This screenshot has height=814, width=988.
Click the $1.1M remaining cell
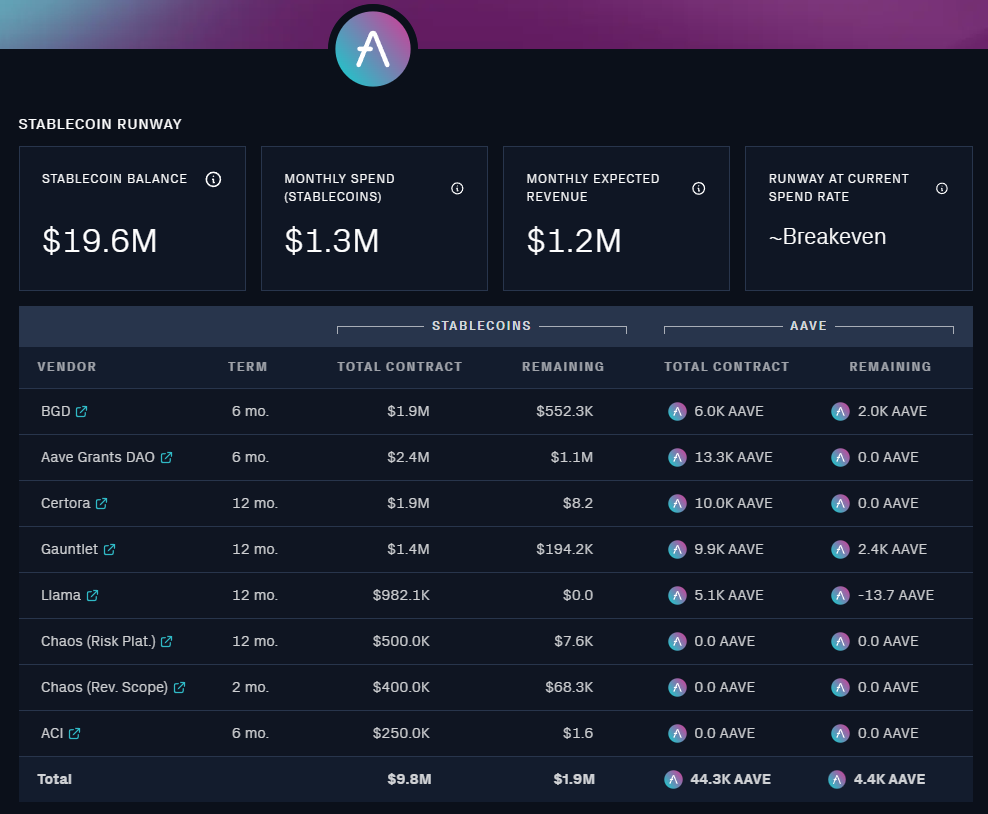click(572, 457)
